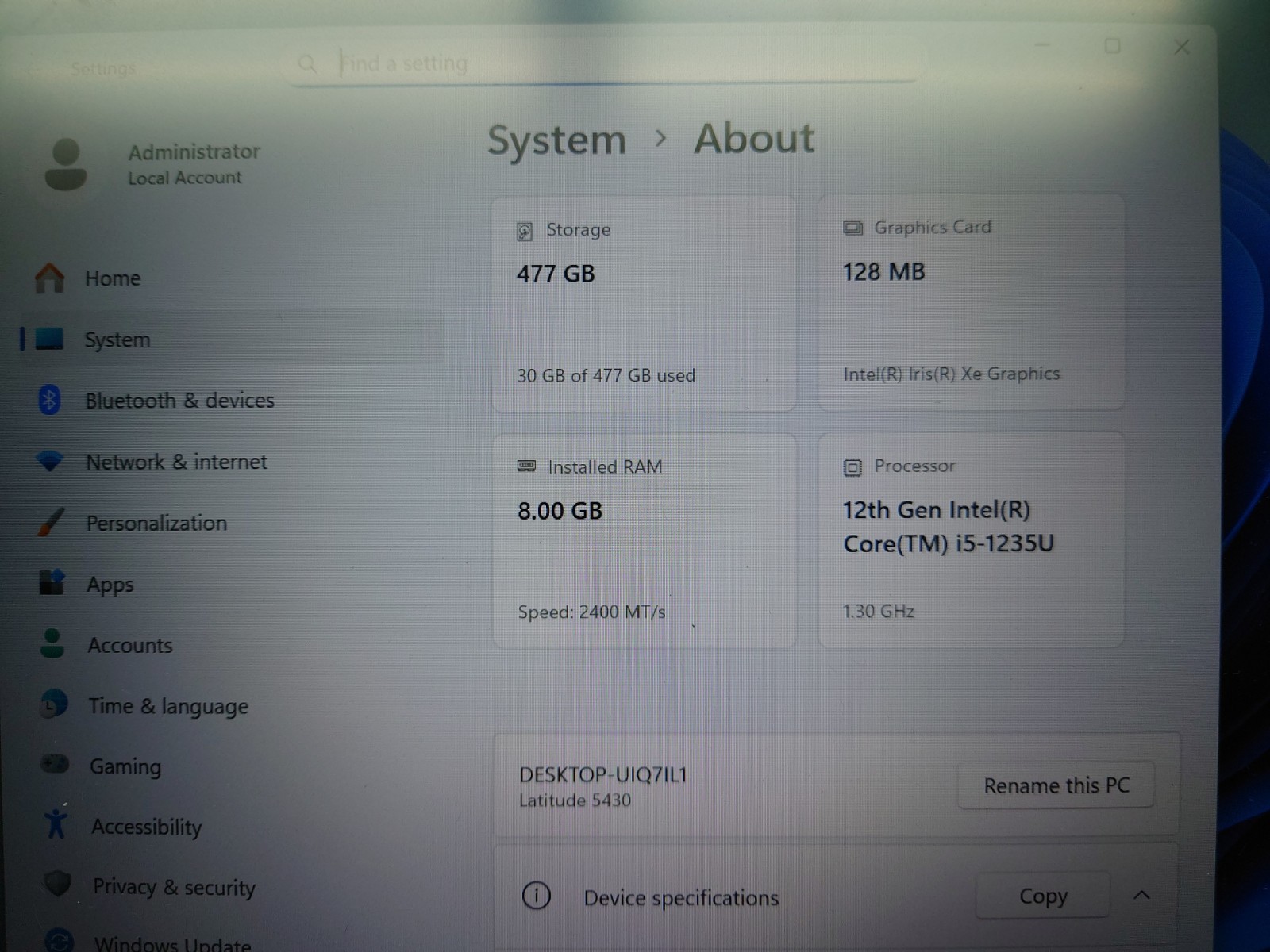The image size is (1270, 952).
Task: Click the System monitor icon
Action: click(x=49, y=339)
